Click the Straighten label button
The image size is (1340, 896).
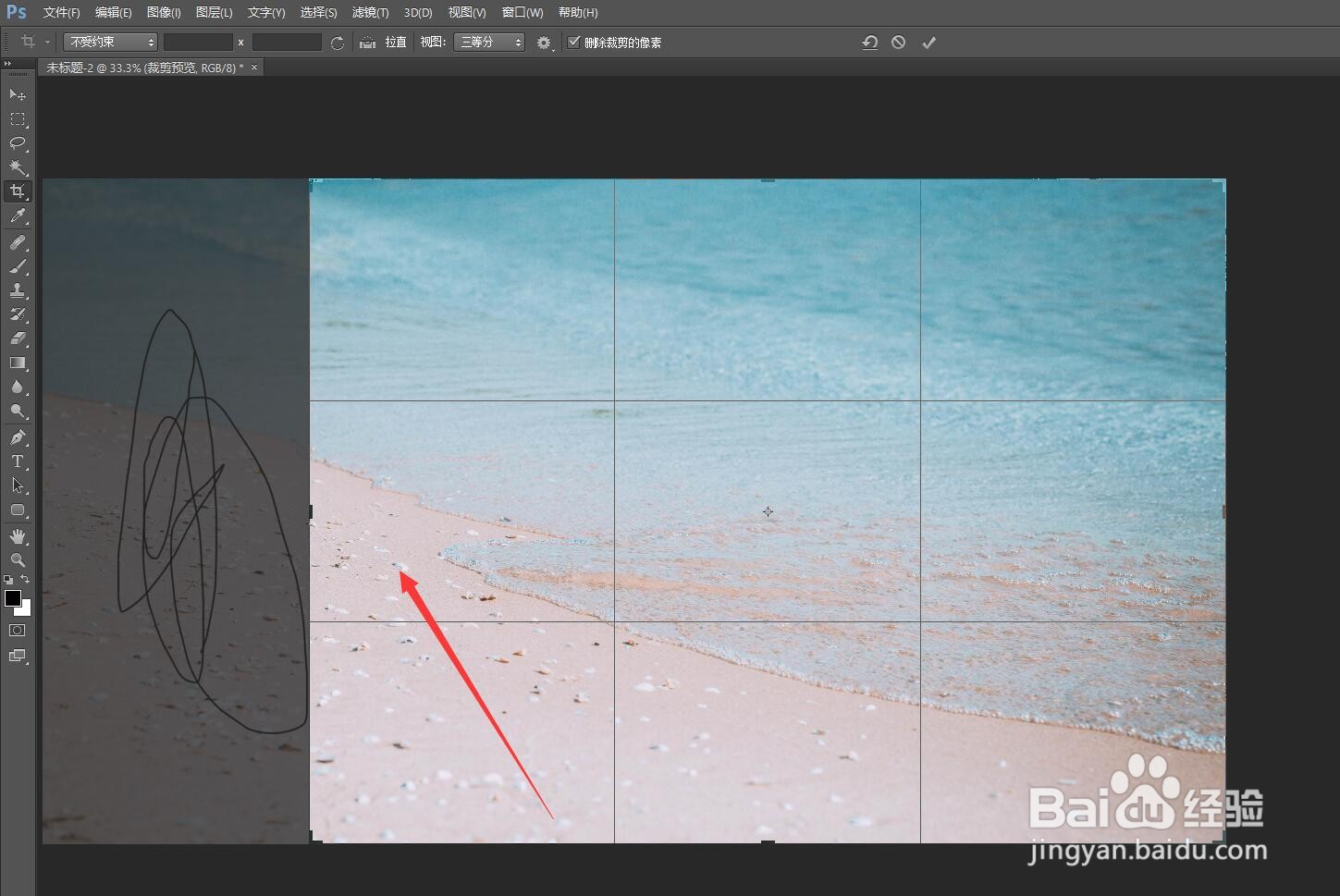pos(396,43)
